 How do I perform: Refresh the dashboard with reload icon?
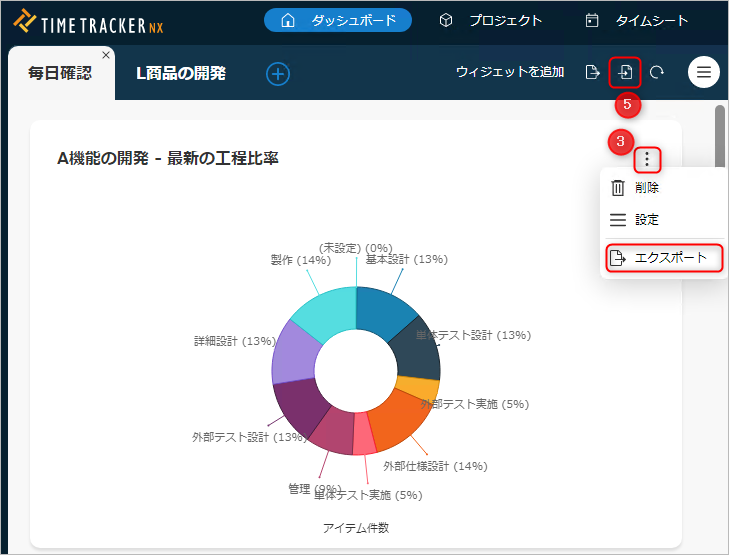657,72
